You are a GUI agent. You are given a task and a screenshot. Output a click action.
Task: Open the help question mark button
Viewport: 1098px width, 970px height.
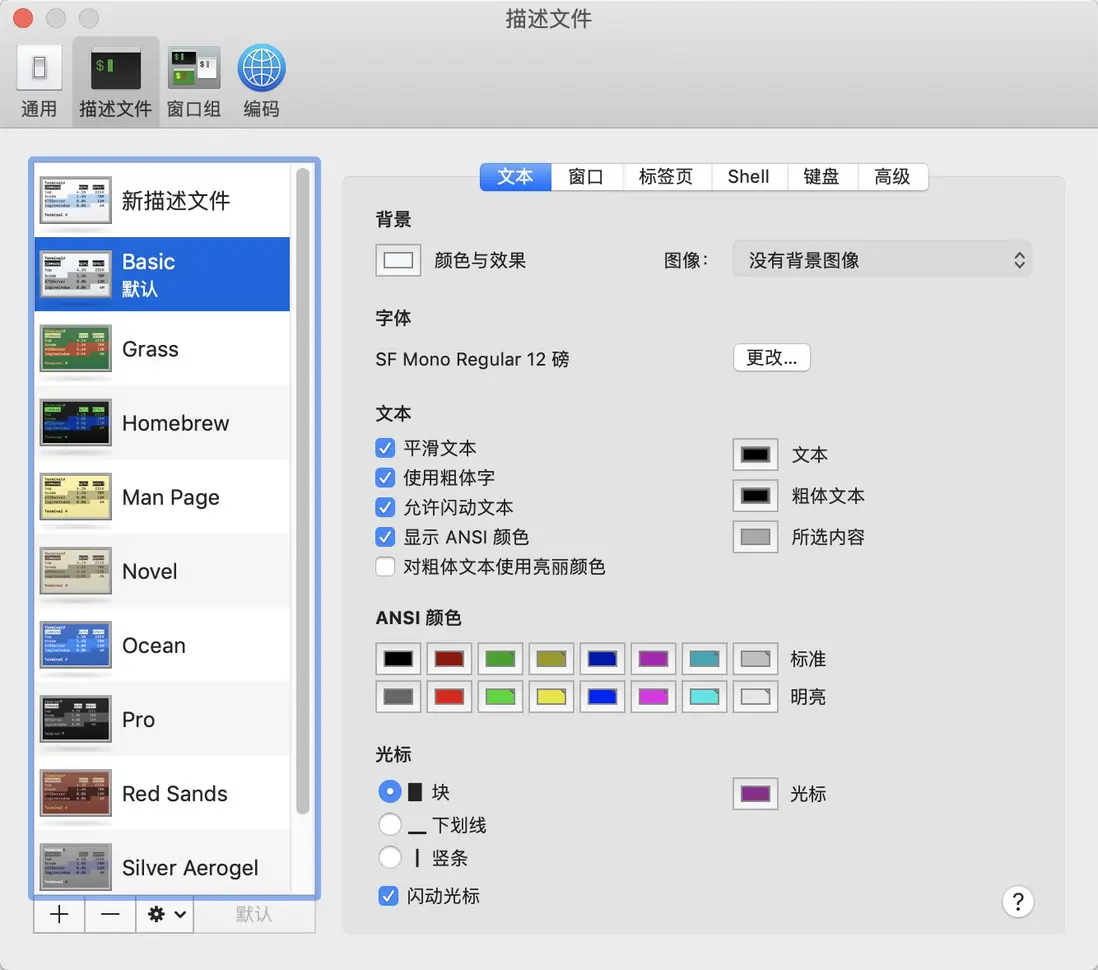click(1017, 901)
